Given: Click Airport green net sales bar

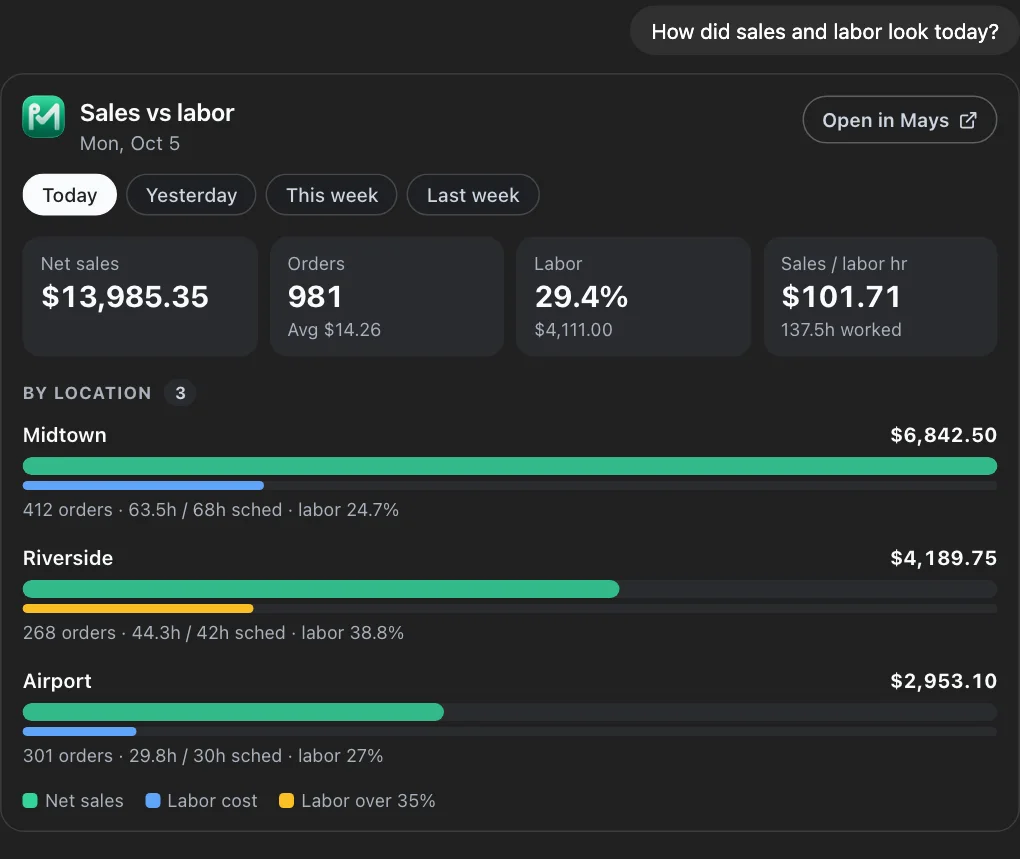Looking at the screenshot, I should tap(233, 712).
